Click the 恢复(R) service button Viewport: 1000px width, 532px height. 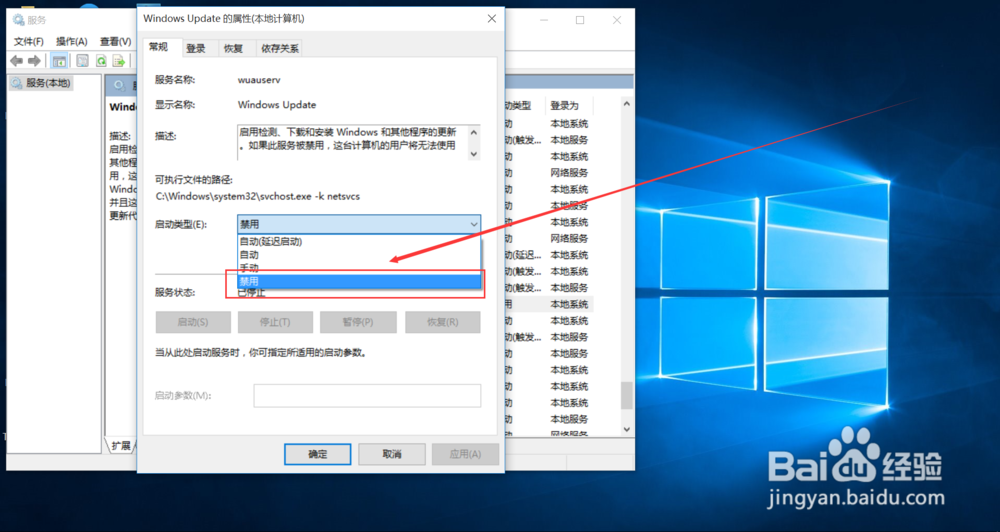click(443, 322)
